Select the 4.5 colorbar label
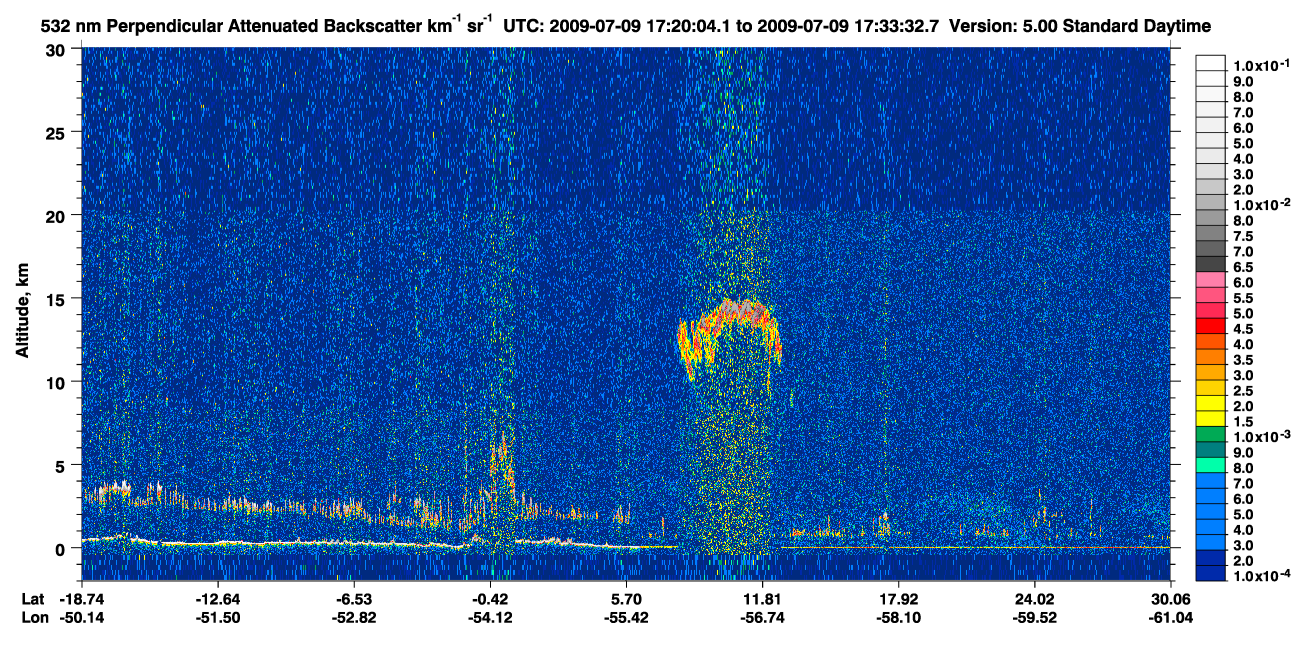Image resolution: width=1300 pixels, height=667 pixels. pos(1243,329)
